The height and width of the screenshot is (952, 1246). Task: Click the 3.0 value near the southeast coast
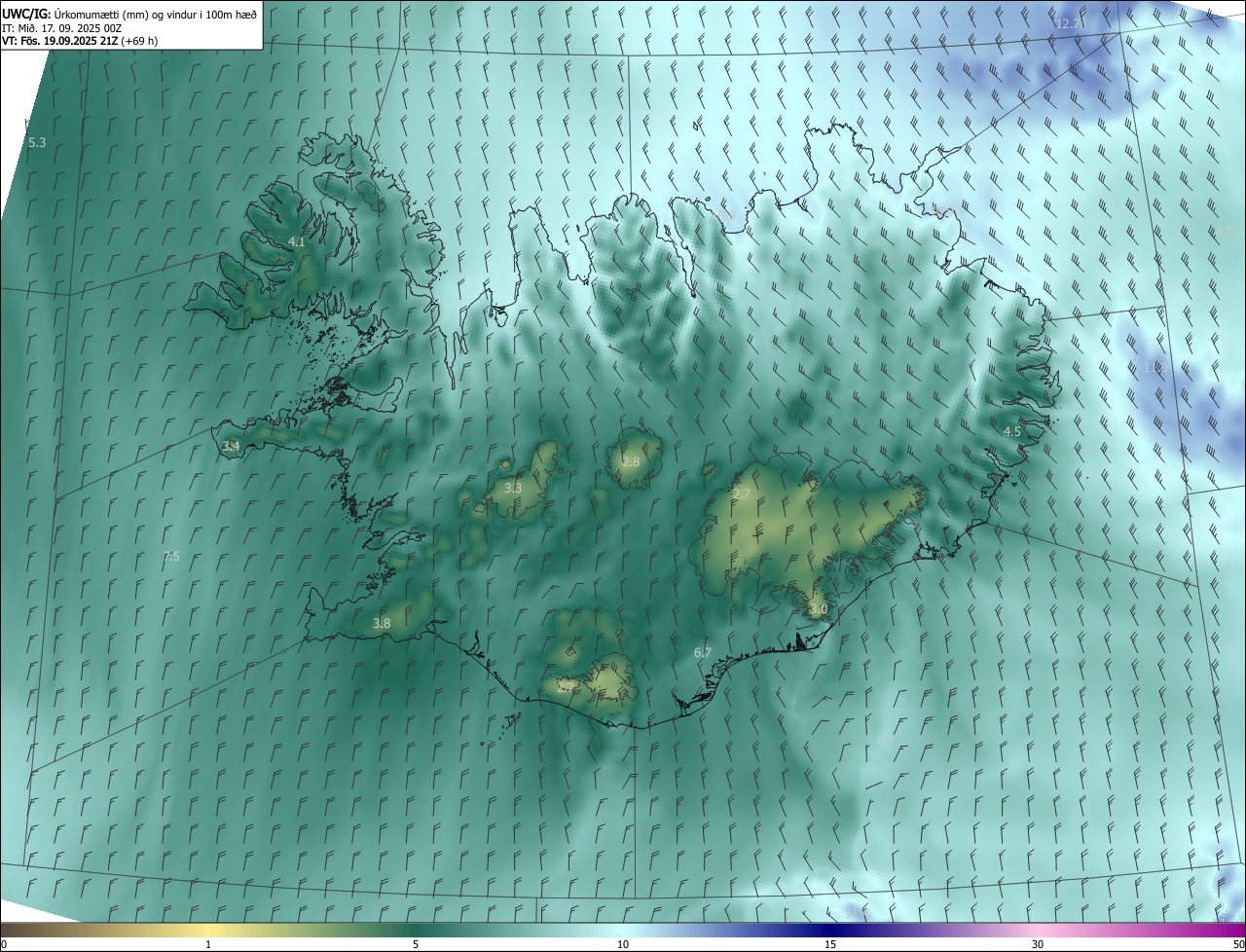point(818,609)
